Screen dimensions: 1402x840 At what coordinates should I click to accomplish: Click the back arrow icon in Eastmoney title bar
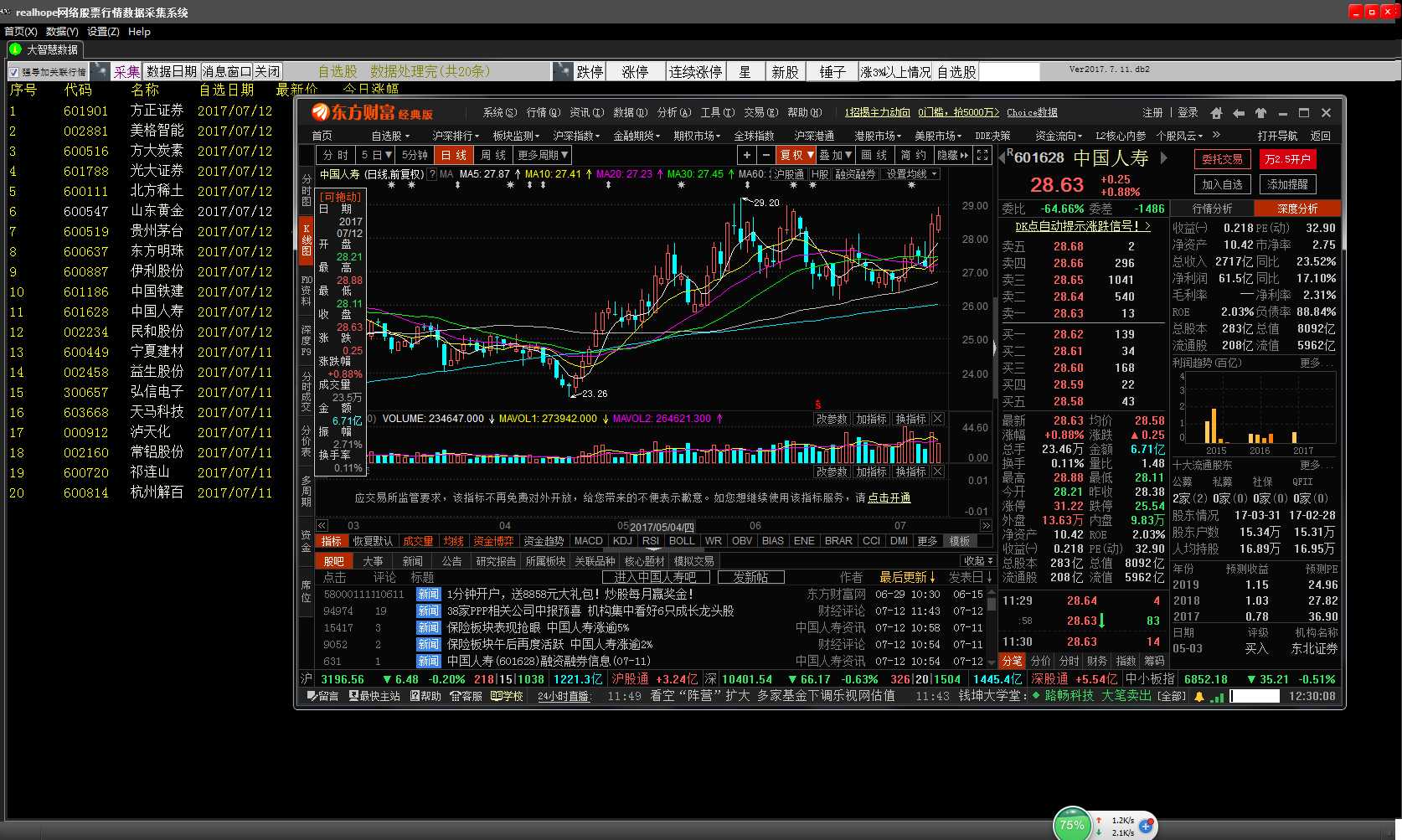(1239, 113)
